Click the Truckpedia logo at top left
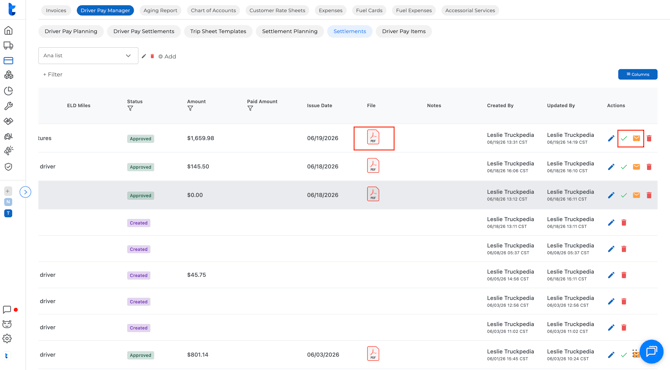This screenshot has height=370, width=670. 12,9
